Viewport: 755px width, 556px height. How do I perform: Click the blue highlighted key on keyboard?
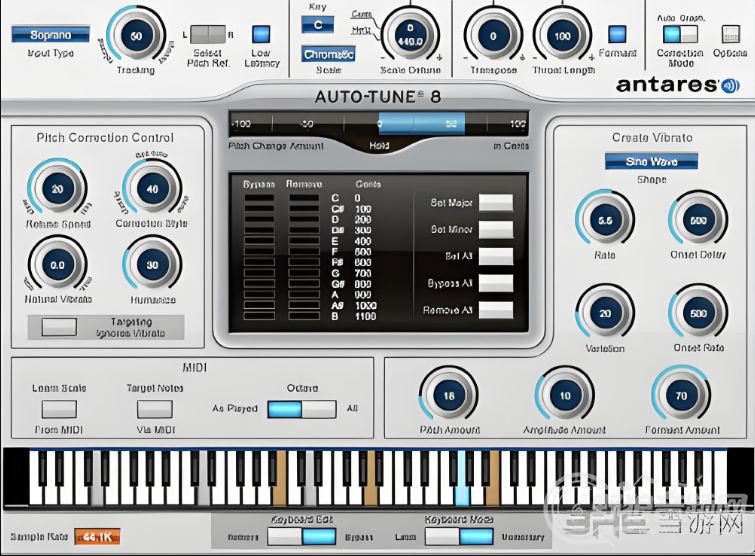pyautogui.click(x=462, y=491)
